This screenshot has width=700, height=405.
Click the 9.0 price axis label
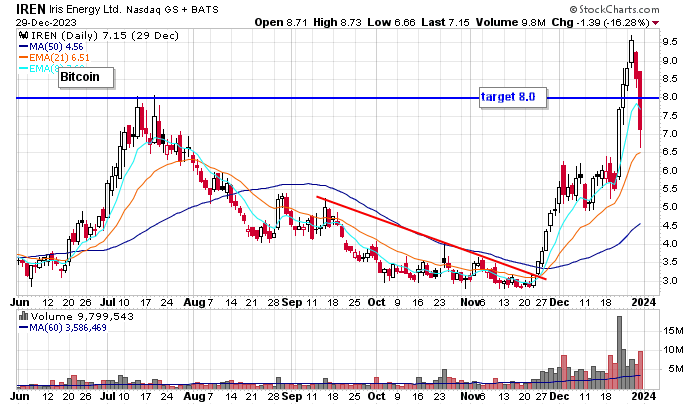(x=670, y=61)
